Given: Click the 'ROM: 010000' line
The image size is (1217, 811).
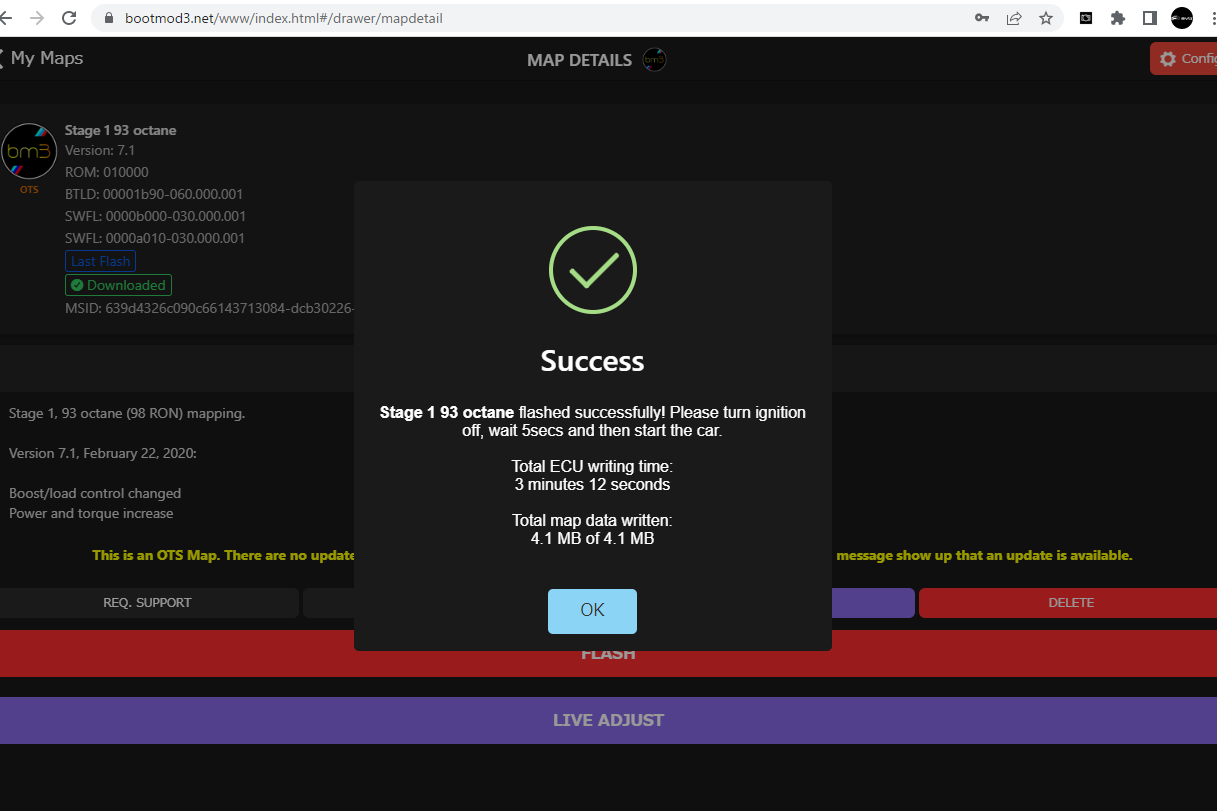Looking at the screenshot, I should 106,172.
